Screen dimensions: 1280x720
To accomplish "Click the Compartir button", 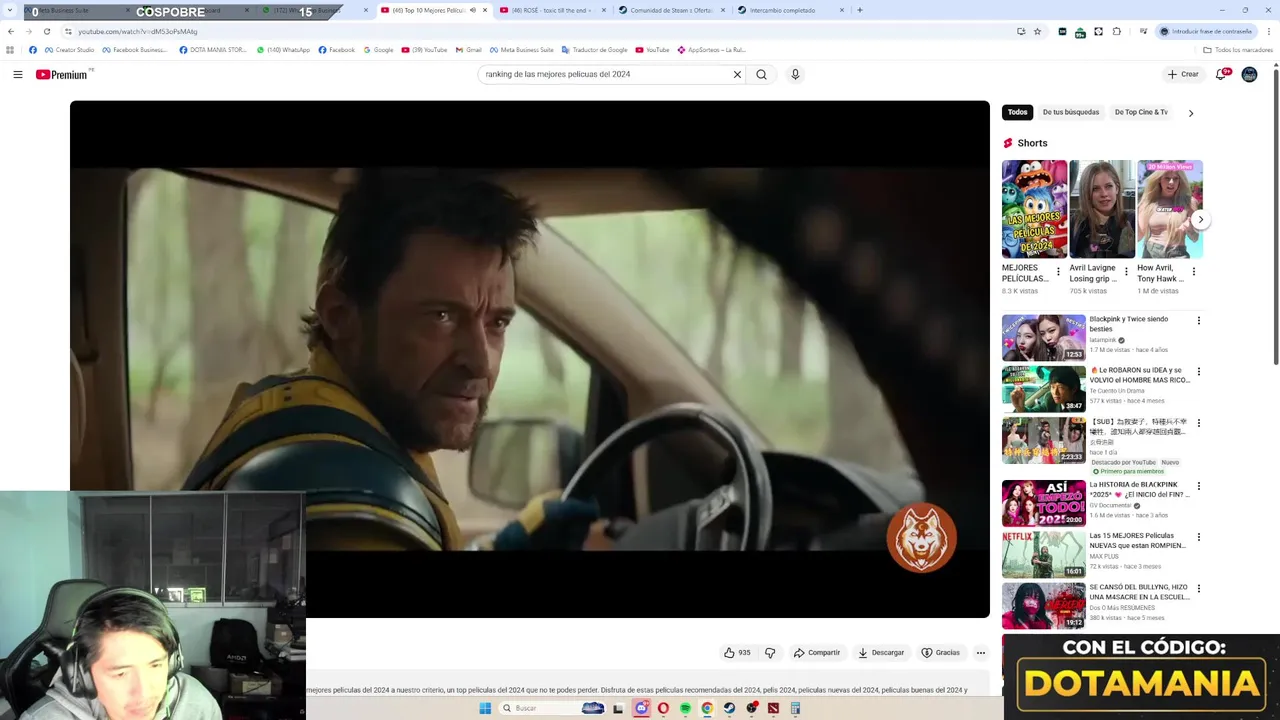I will tap(817, 653).
